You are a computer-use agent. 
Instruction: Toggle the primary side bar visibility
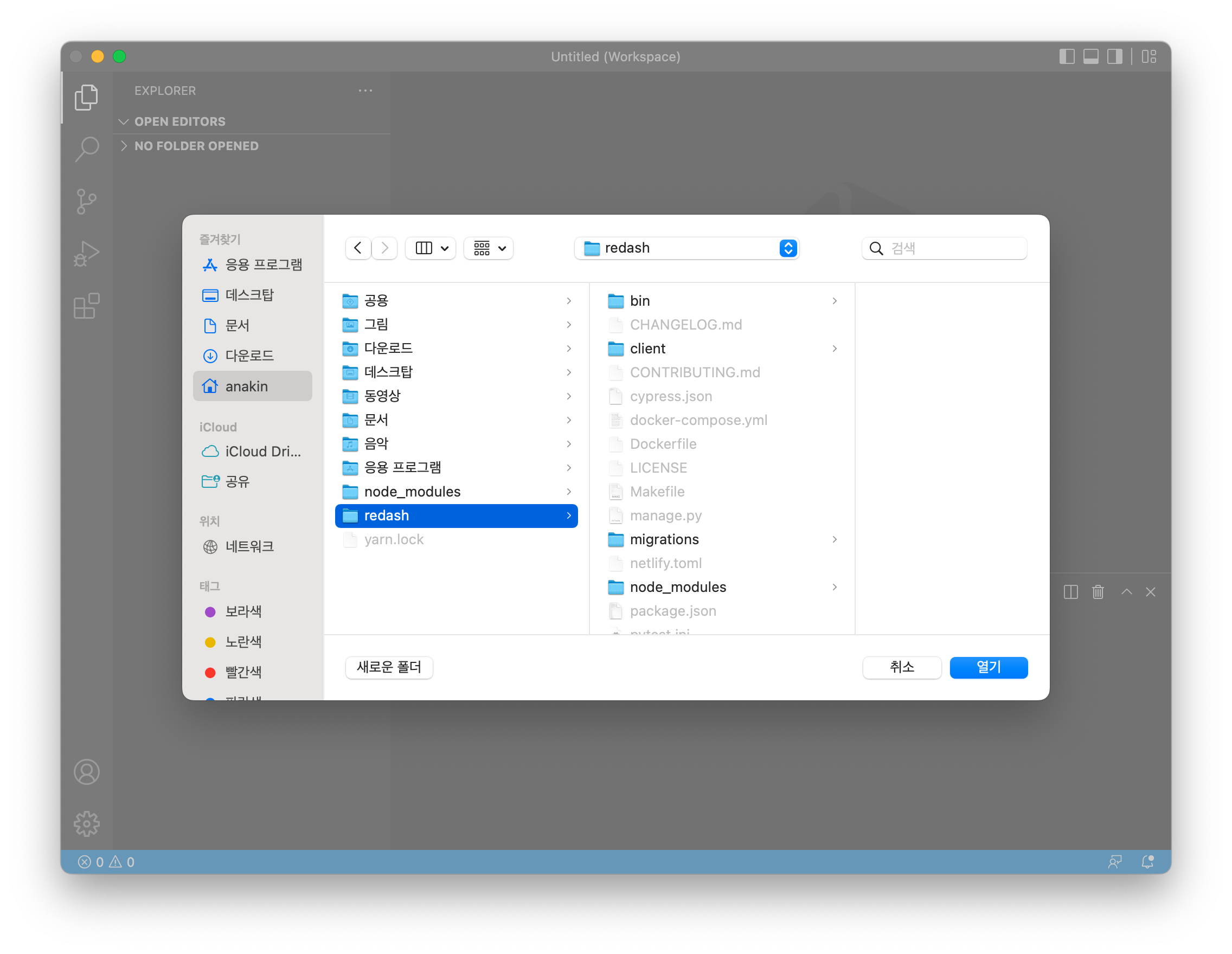click(x=1066, y=56)
